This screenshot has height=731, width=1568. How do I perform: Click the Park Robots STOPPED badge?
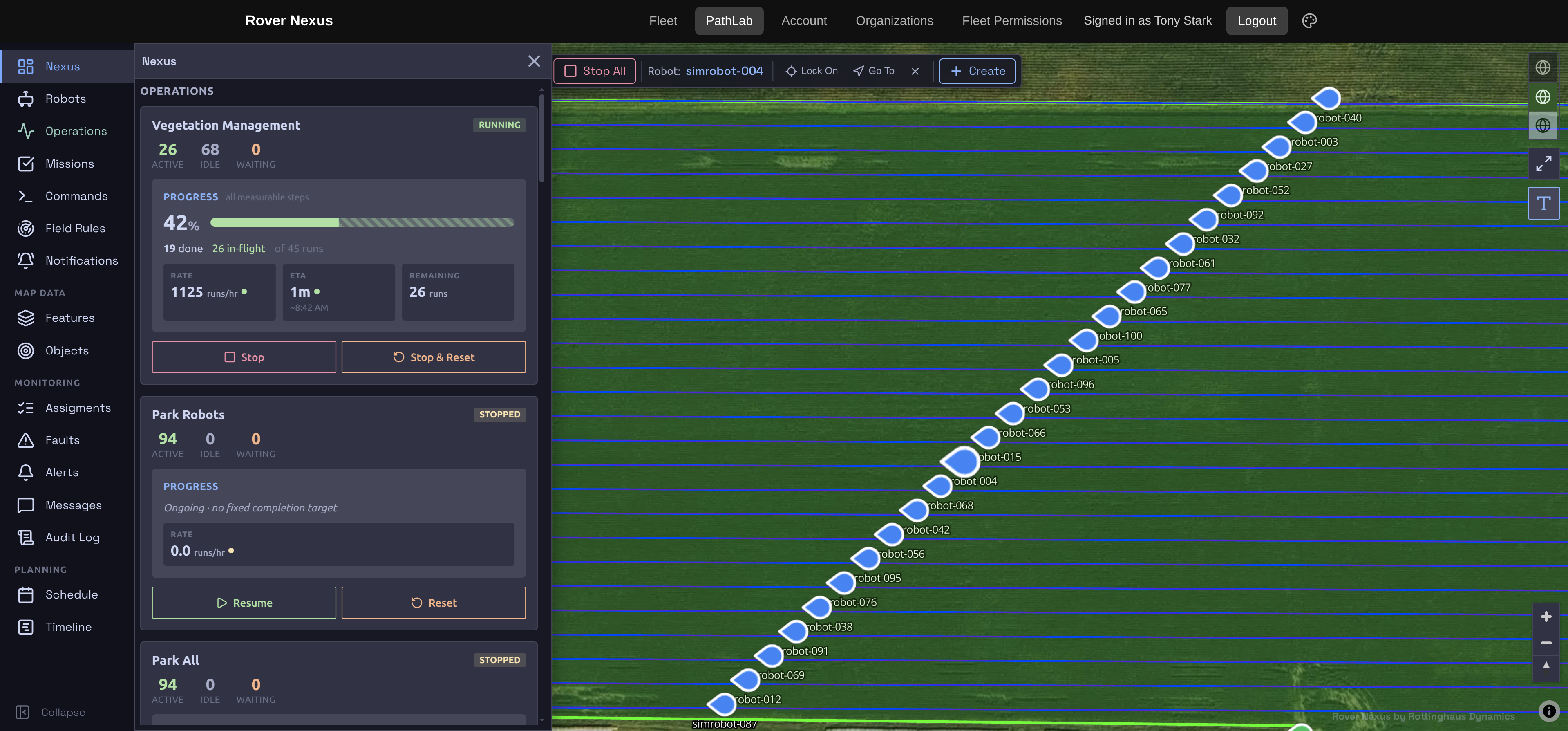(x=499, y=414)
